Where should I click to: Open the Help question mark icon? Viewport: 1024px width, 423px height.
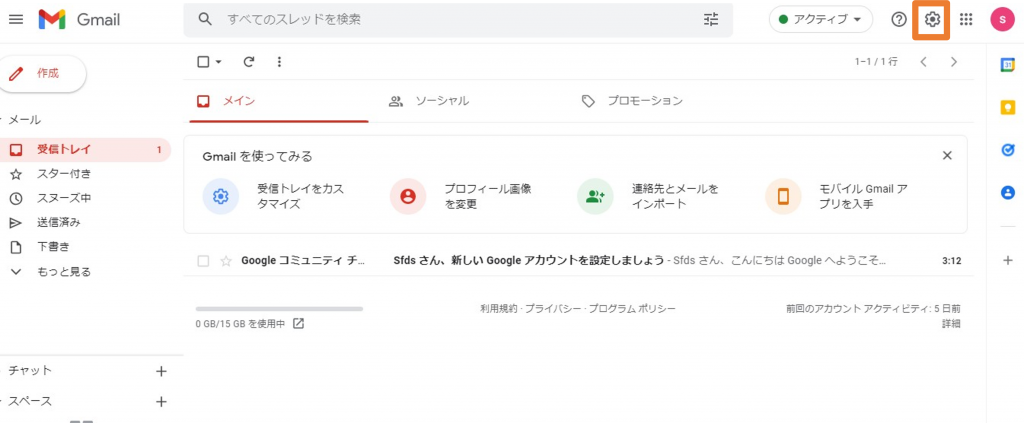point(899,20)
